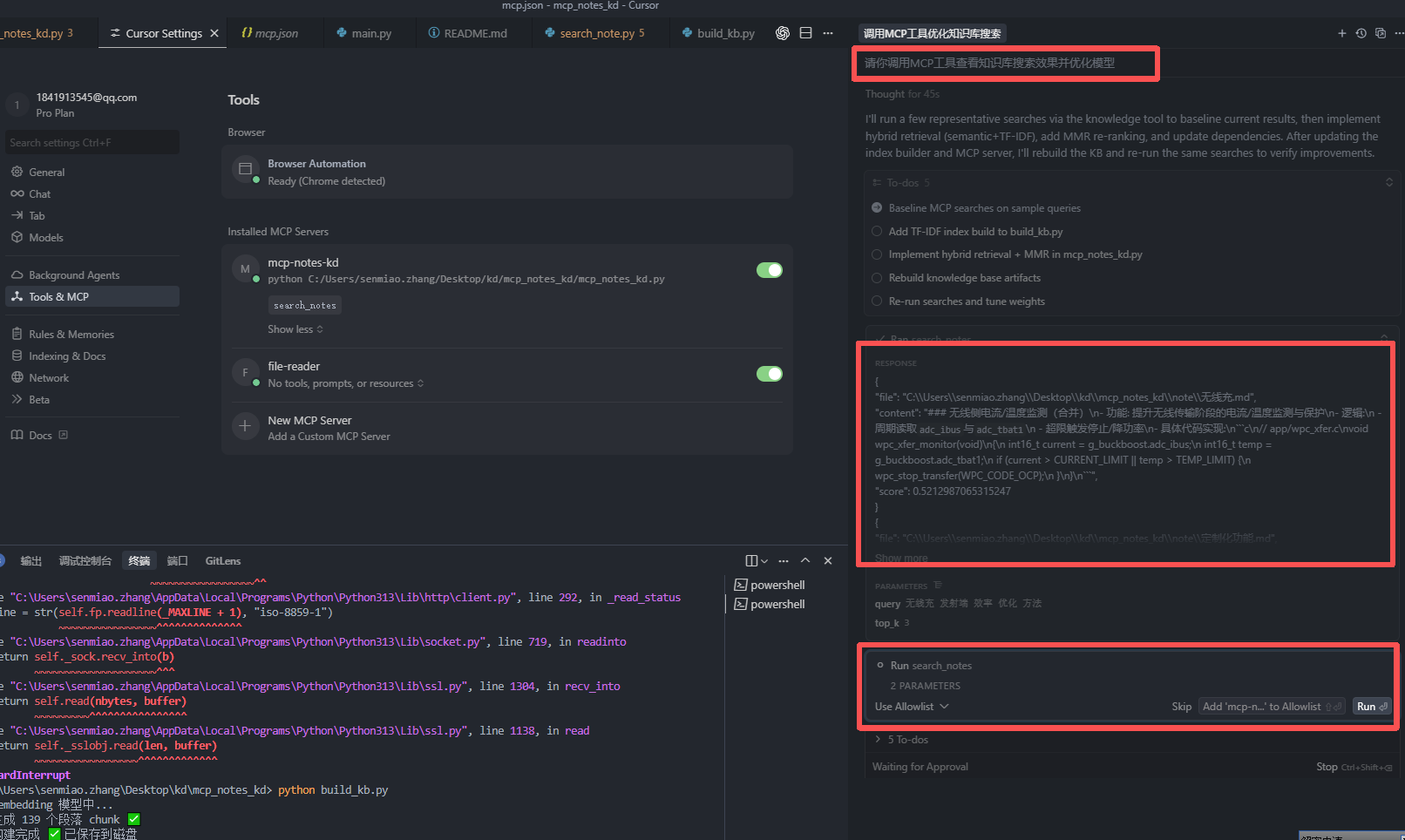Click the New MCP Server plus icon

(x=245, y=425)
